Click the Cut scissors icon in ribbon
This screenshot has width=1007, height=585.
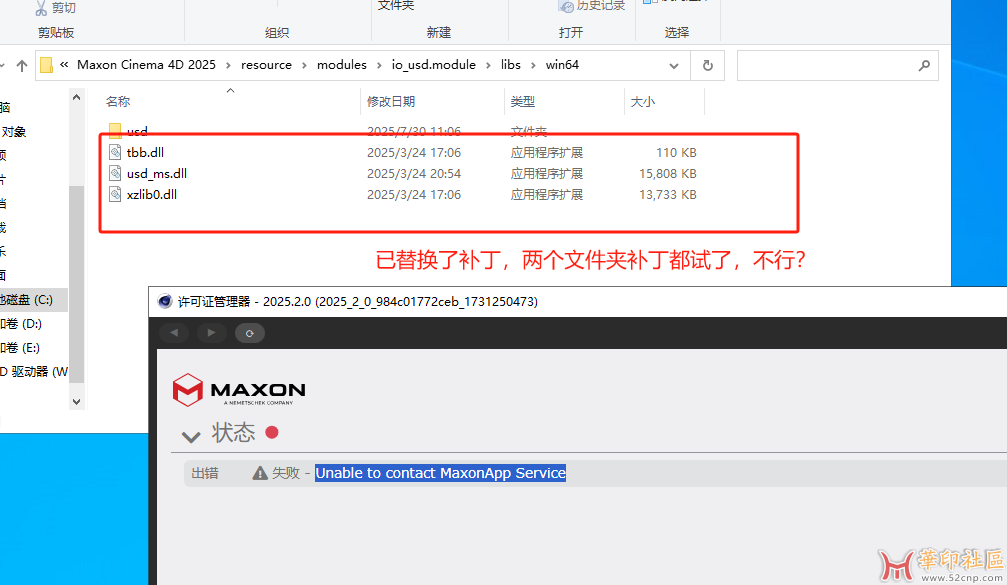(41, 8)
